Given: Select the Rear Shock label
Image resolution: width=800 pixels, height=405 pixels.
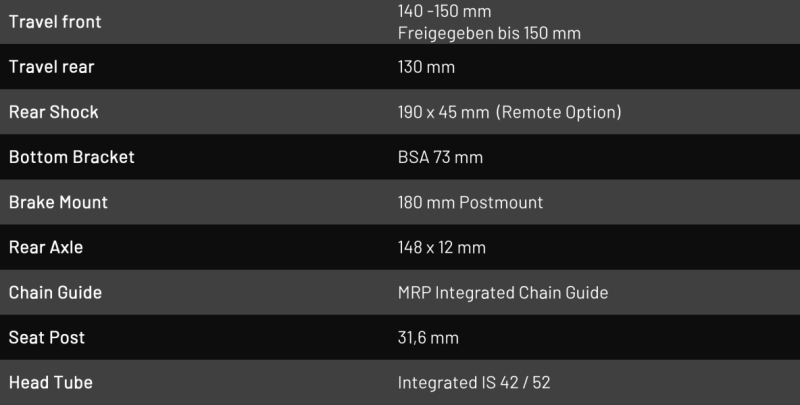Looking at the screenshot, I should coord(53,112).
